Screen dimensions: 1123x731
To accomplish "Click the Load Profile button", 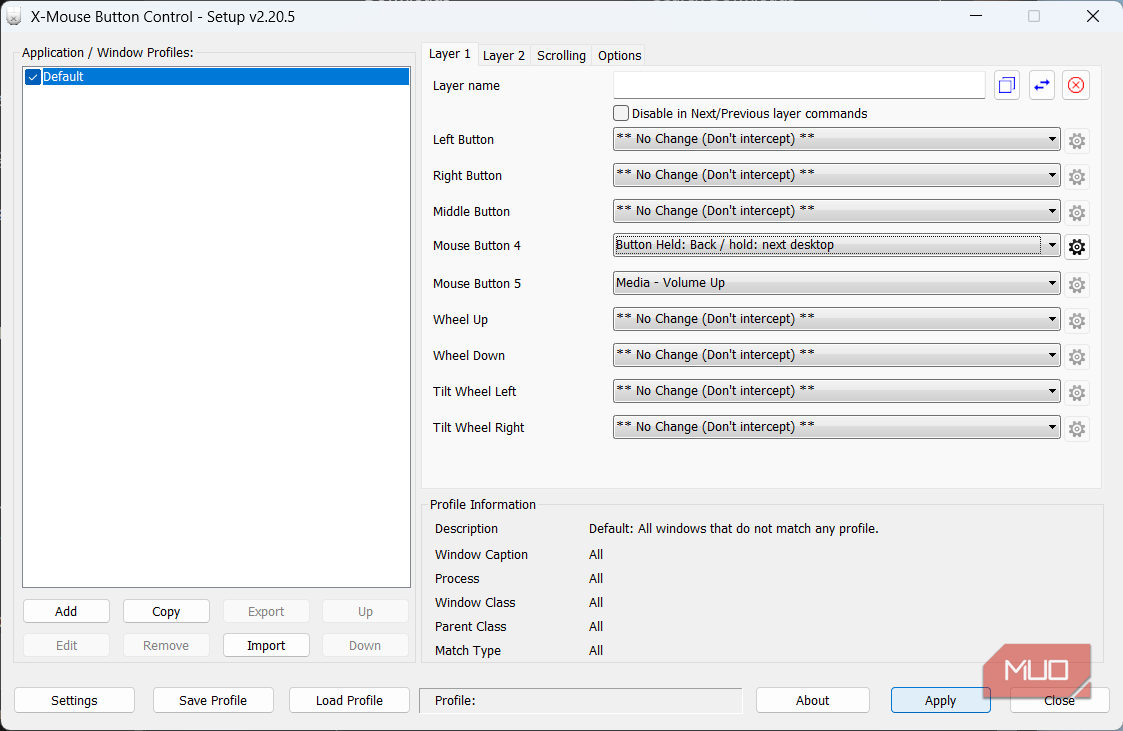I will pos(350,700).
